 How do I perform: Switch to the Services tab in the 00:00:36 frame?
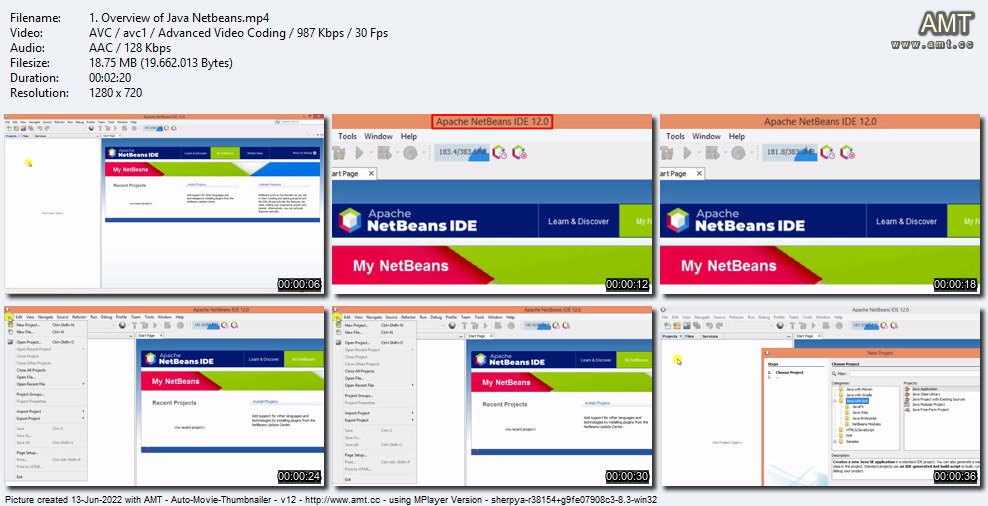(710, 336)
